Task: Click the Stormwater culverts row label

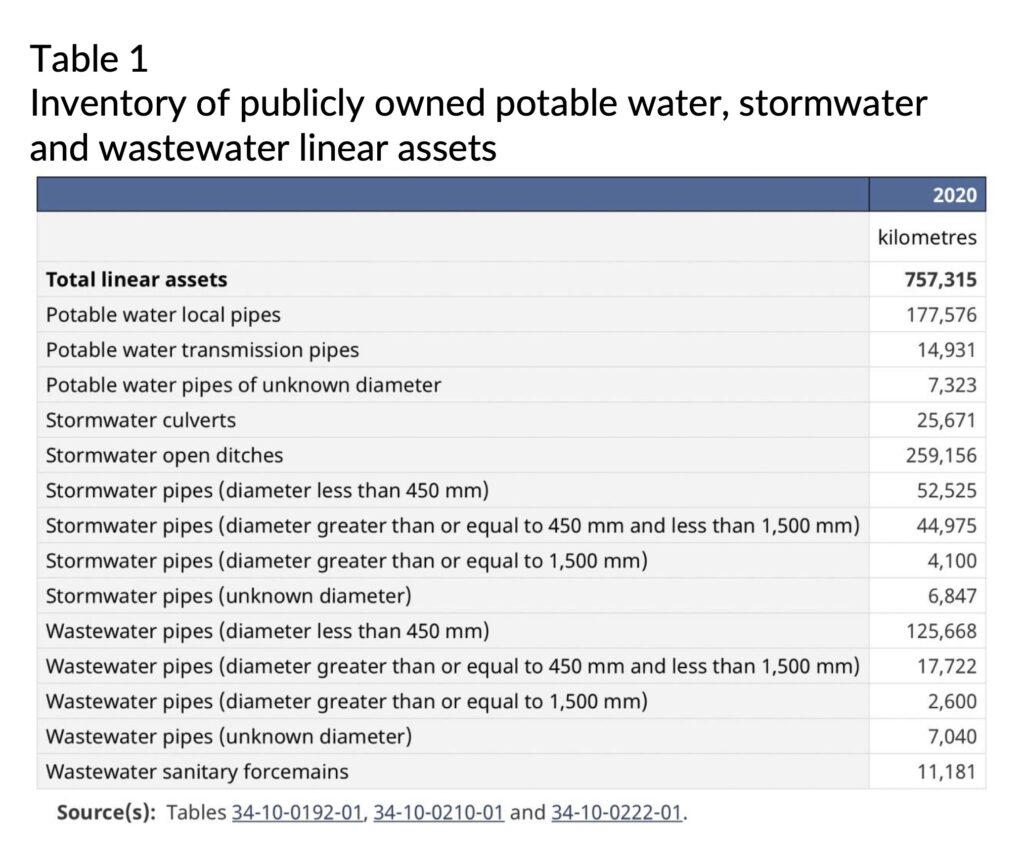Action: [140, 420]
